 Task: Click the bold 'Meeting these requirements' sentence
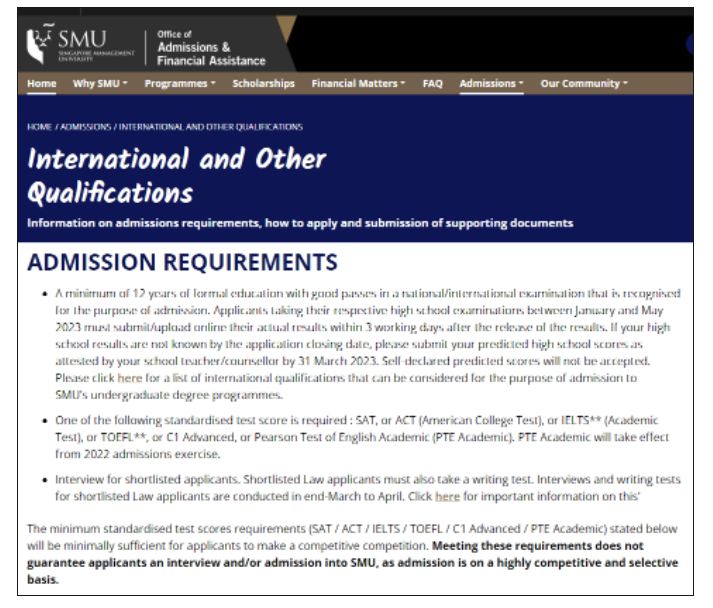tap(352, 563)
